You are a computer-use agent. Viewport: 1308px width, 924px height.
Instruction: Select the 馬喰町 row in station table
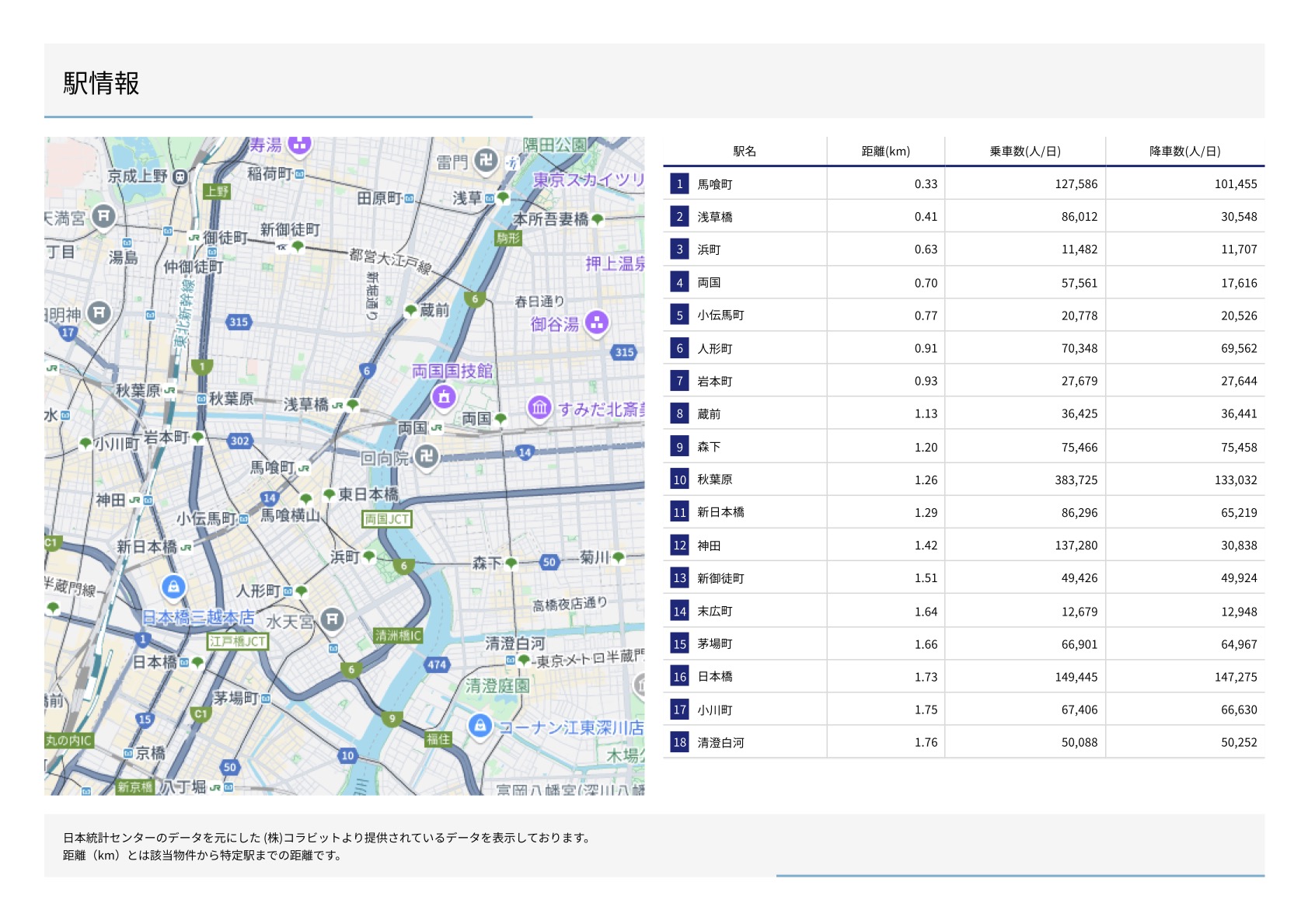pyautogui.click(x=714, y=184)
